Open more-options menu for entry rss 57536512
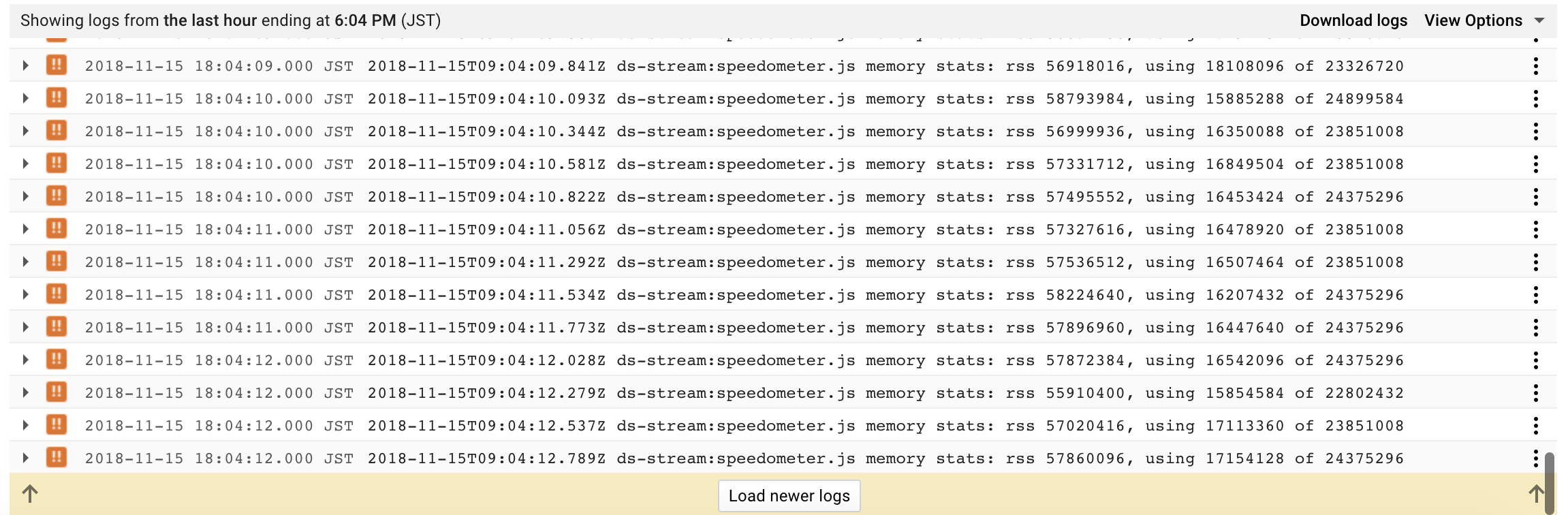The height and width of the screenshot is (515, 1568). coord(1536,262)
